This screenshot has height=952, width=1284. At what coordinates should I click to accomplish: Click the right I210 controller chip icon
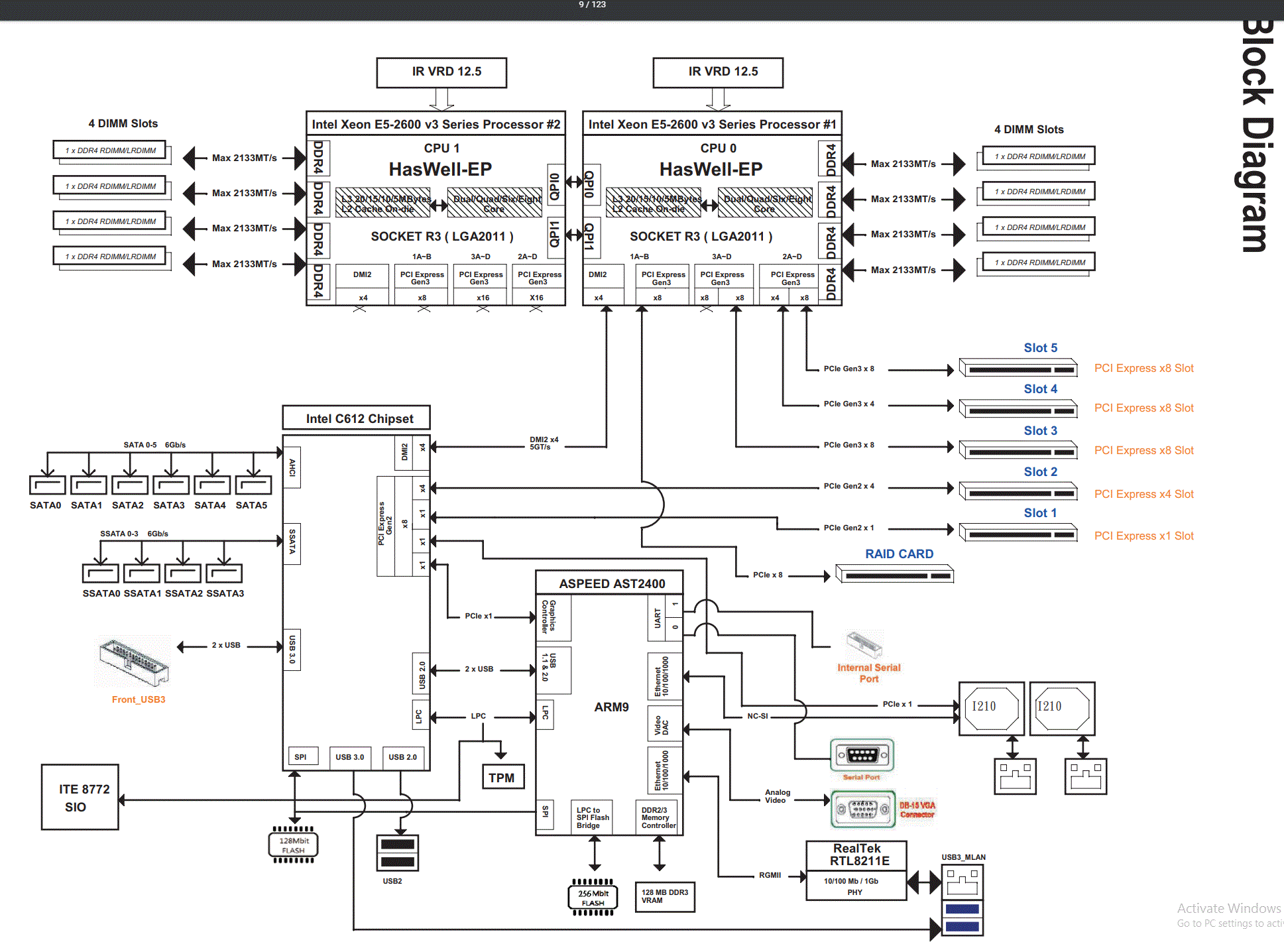point(1062,709)
